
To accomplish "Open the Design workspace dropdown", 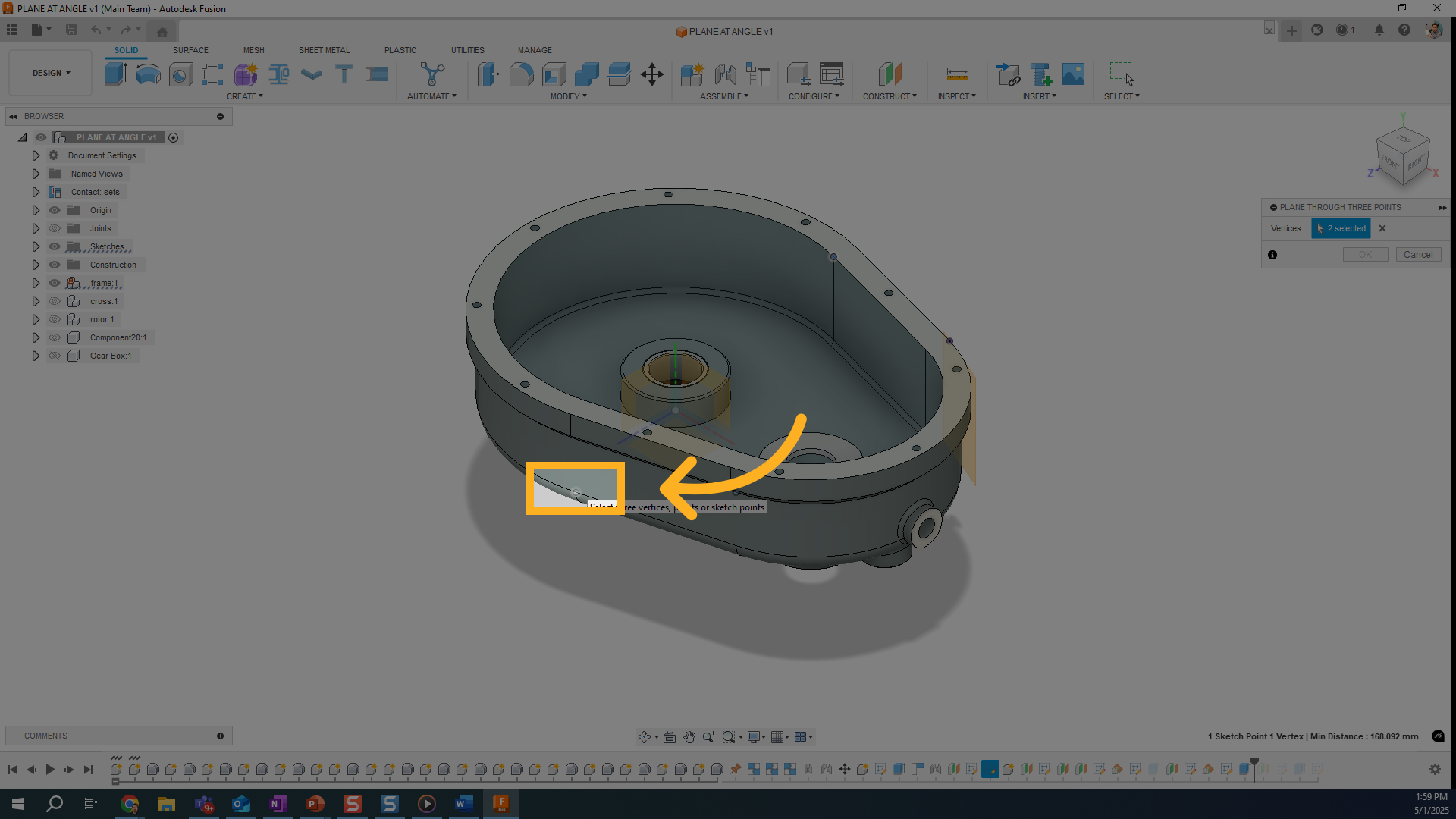I will (x=51, y=73).
